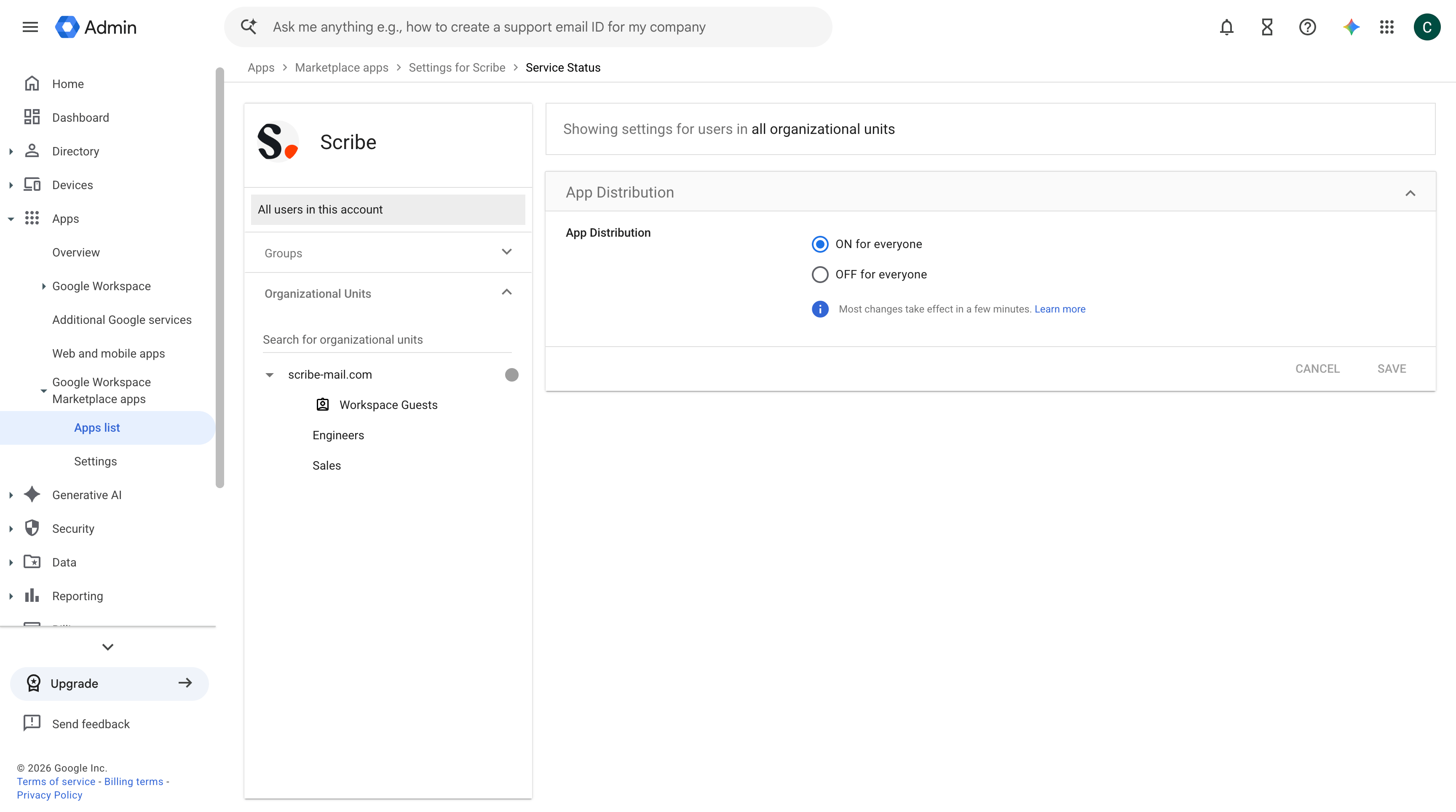Click the Upgrade button arrow
The image size is (1456, 812).
(185, 683)
